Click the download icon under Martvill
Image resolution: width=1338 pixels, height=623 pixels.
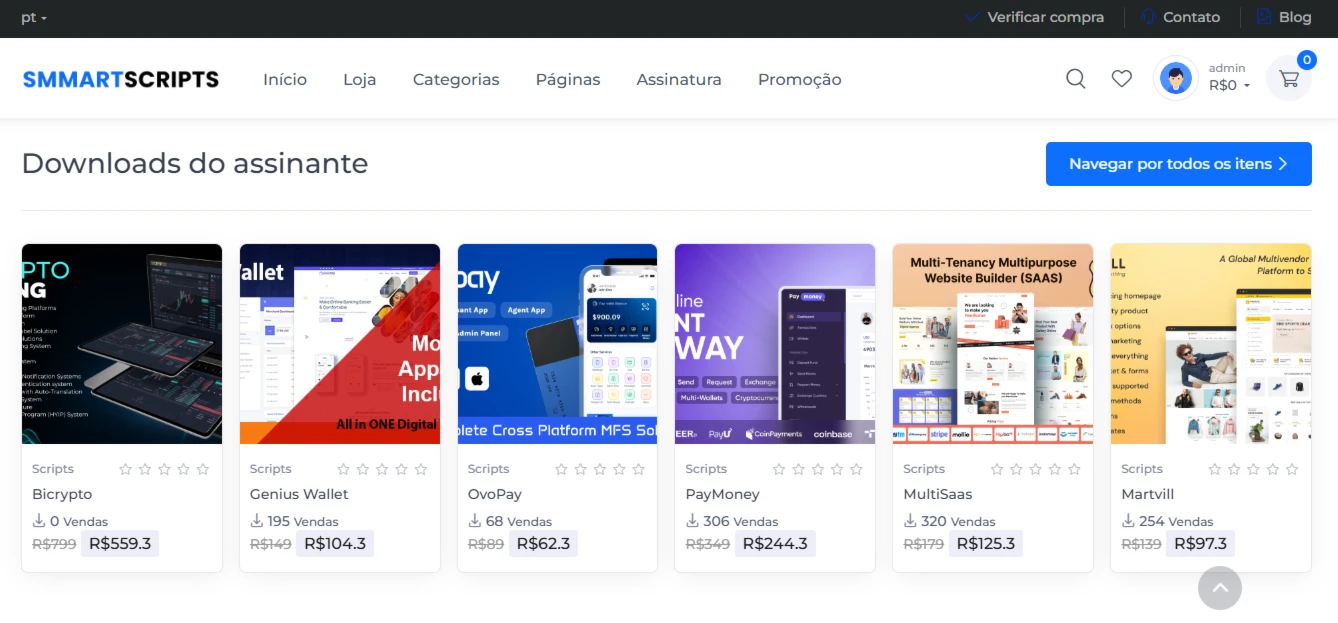(x=1128, y=520)
